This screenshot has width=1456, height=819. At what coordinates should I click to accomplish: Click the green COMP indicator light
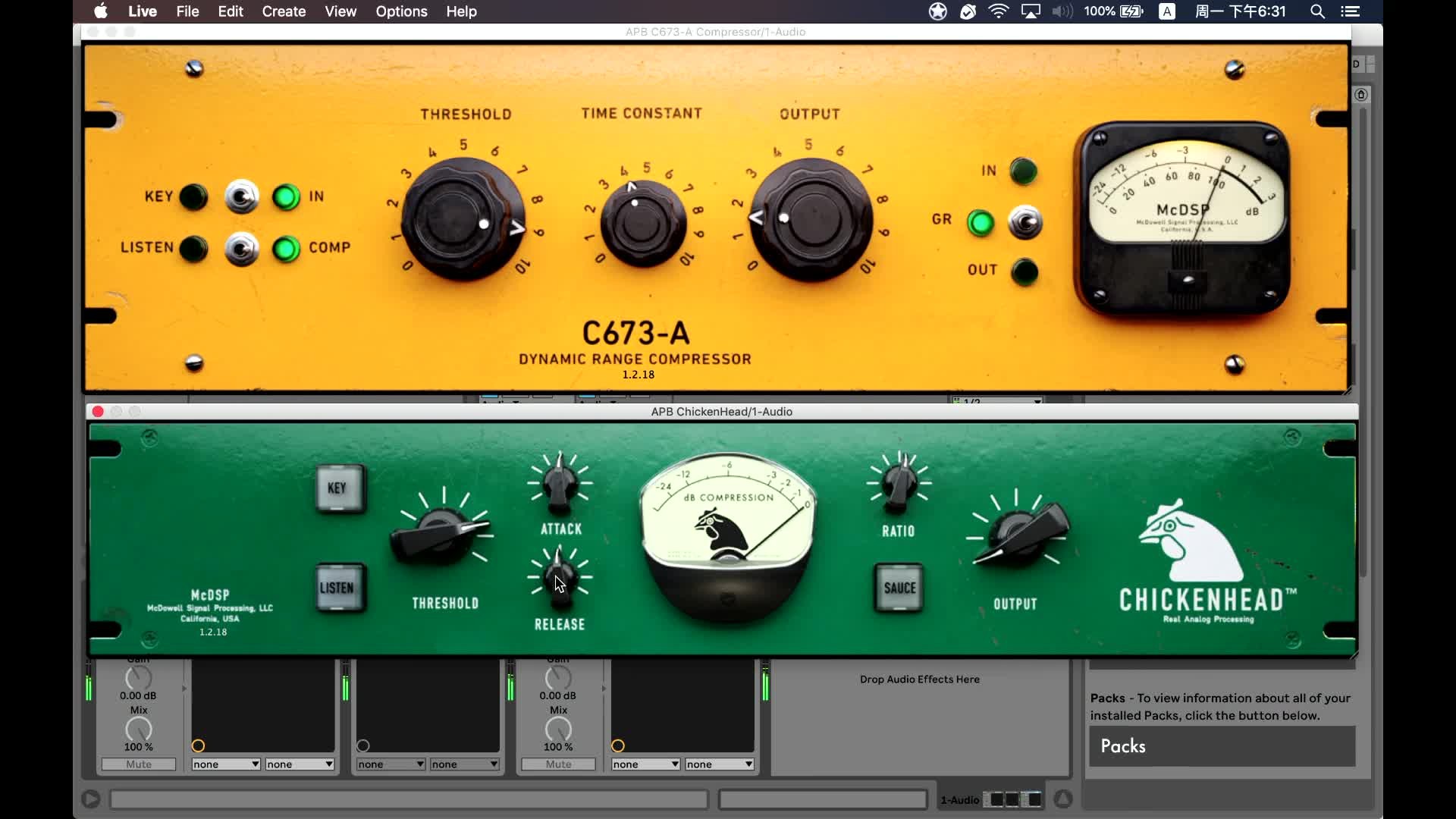pos(286,249)
